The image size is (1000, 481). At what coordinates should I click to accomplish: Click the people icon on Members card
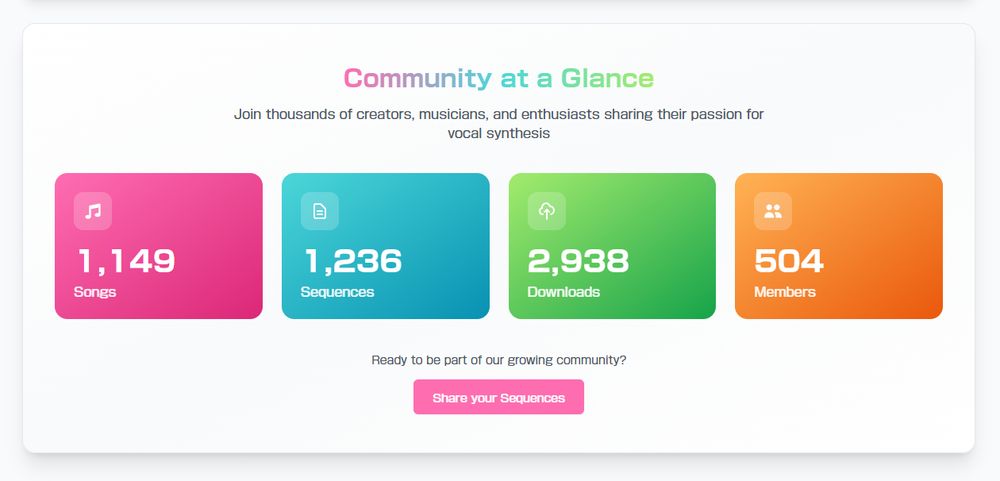click(x=773, y=211)
